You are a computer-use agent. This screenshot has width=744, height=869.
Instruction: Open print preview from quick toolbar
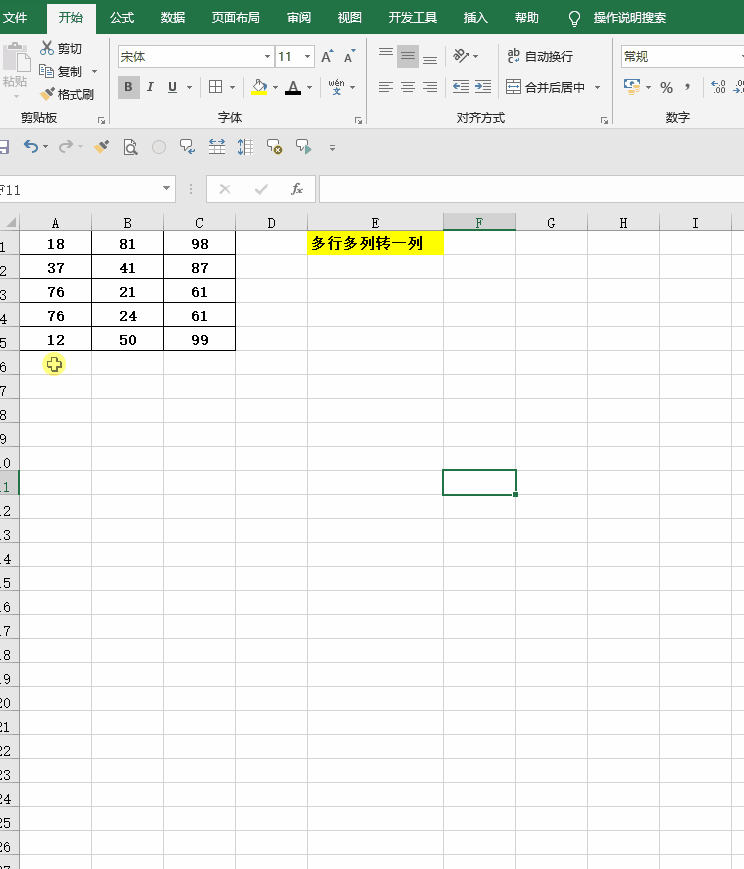[130, 147]
